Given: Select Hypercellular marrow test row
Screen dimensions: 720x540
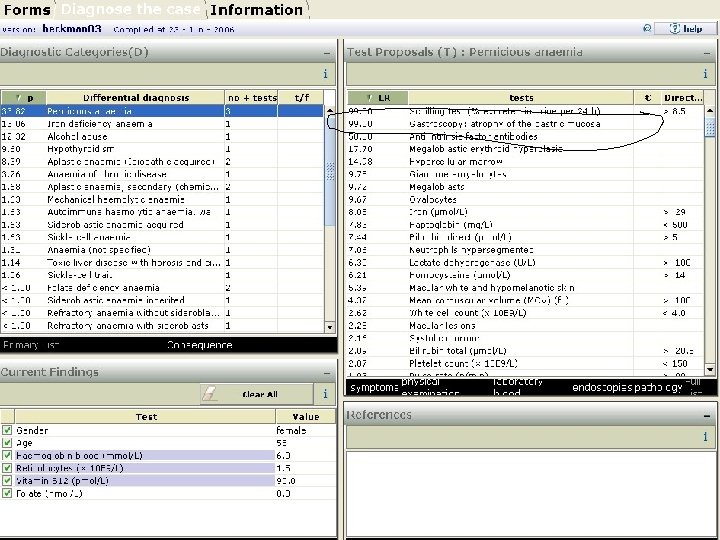Looking at the screenshot, I should [525, 162].
